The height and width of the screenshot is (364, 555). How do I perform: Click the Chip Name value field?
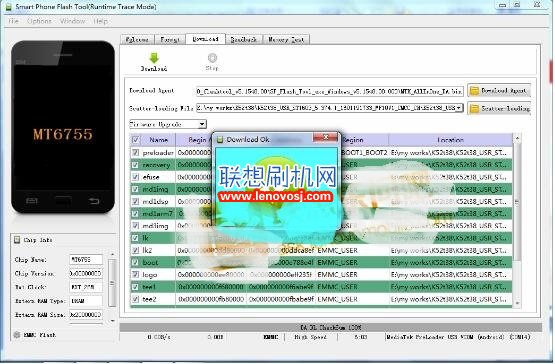tap(86, 260)
